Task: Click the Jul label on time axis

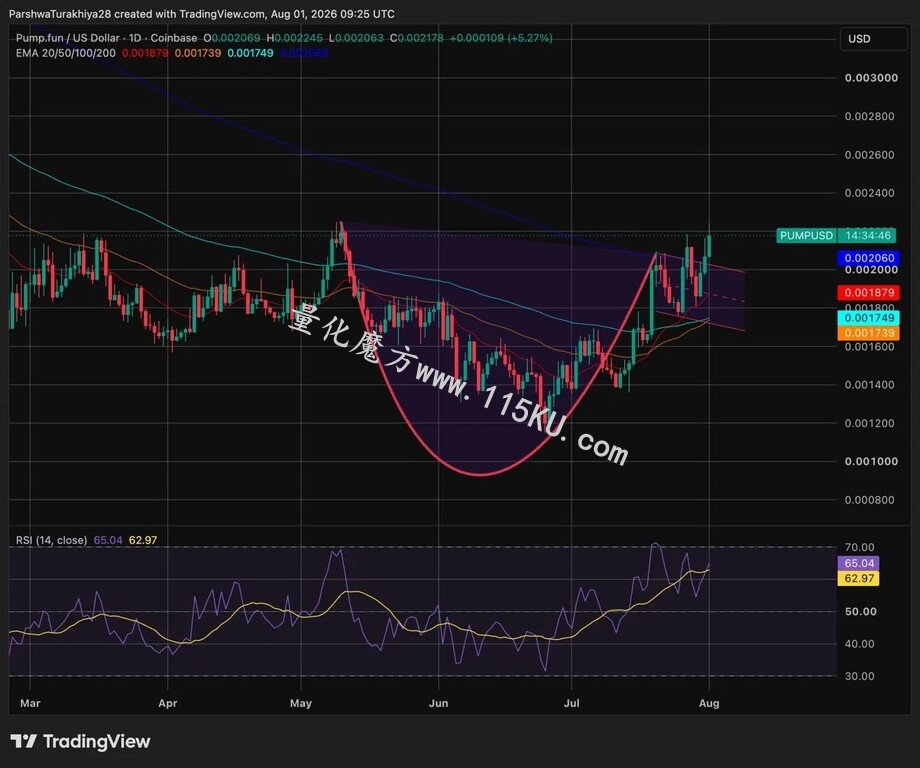Action: [x=571, y=703]
